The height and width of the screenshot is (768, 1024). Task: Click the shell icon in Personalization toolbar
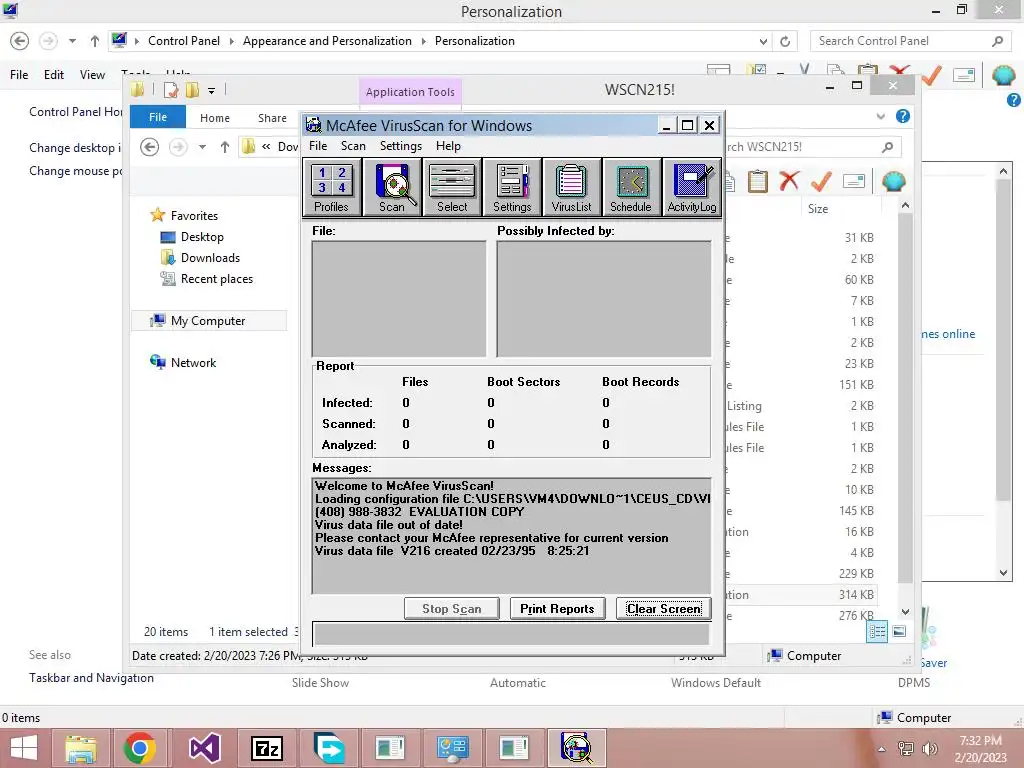click(x=1004, y=74)
